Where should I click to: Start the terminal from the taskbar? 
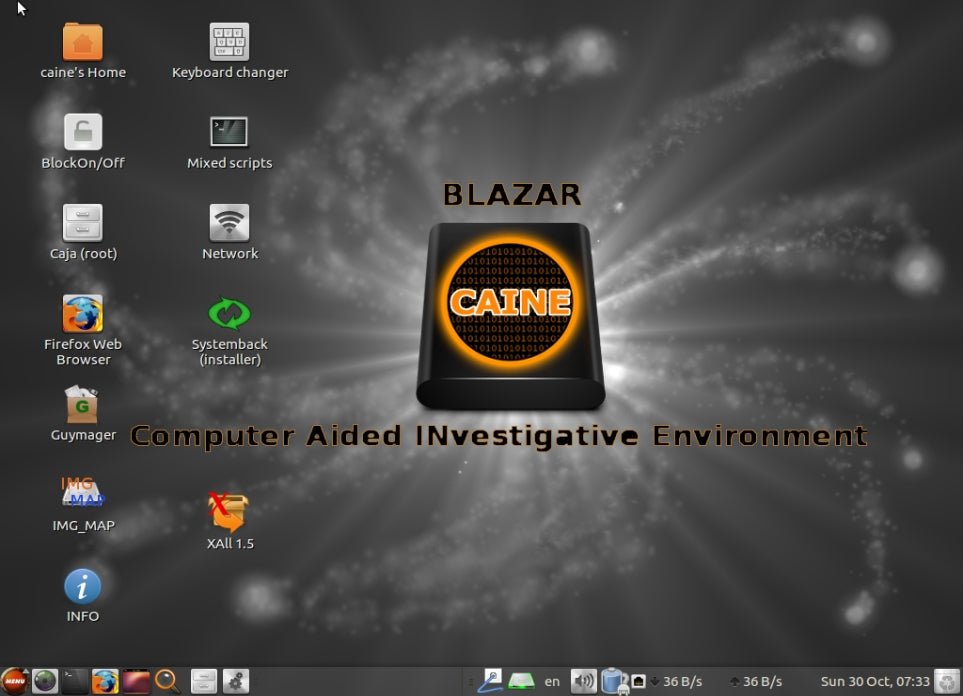pos(72,681)
